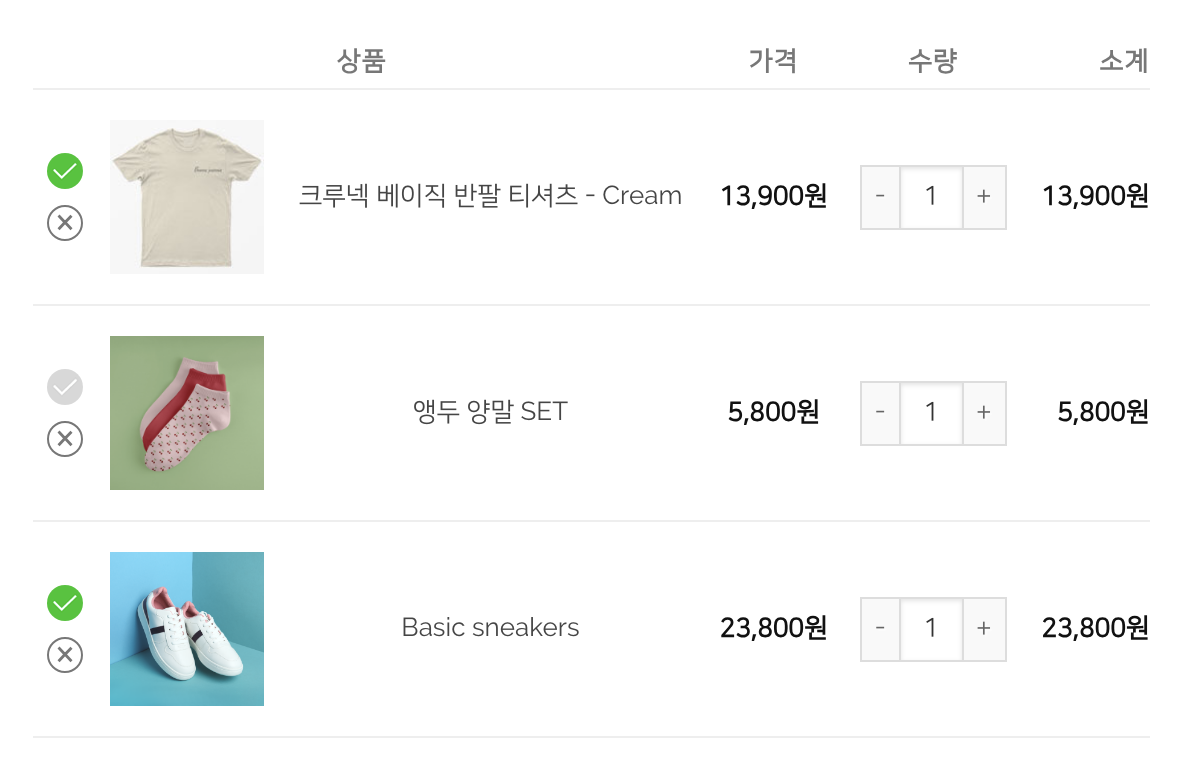This screenshot has height=768, width=1196.
Task: Uncheck the Basic sneakers item
Action: (x=65, y=603)
